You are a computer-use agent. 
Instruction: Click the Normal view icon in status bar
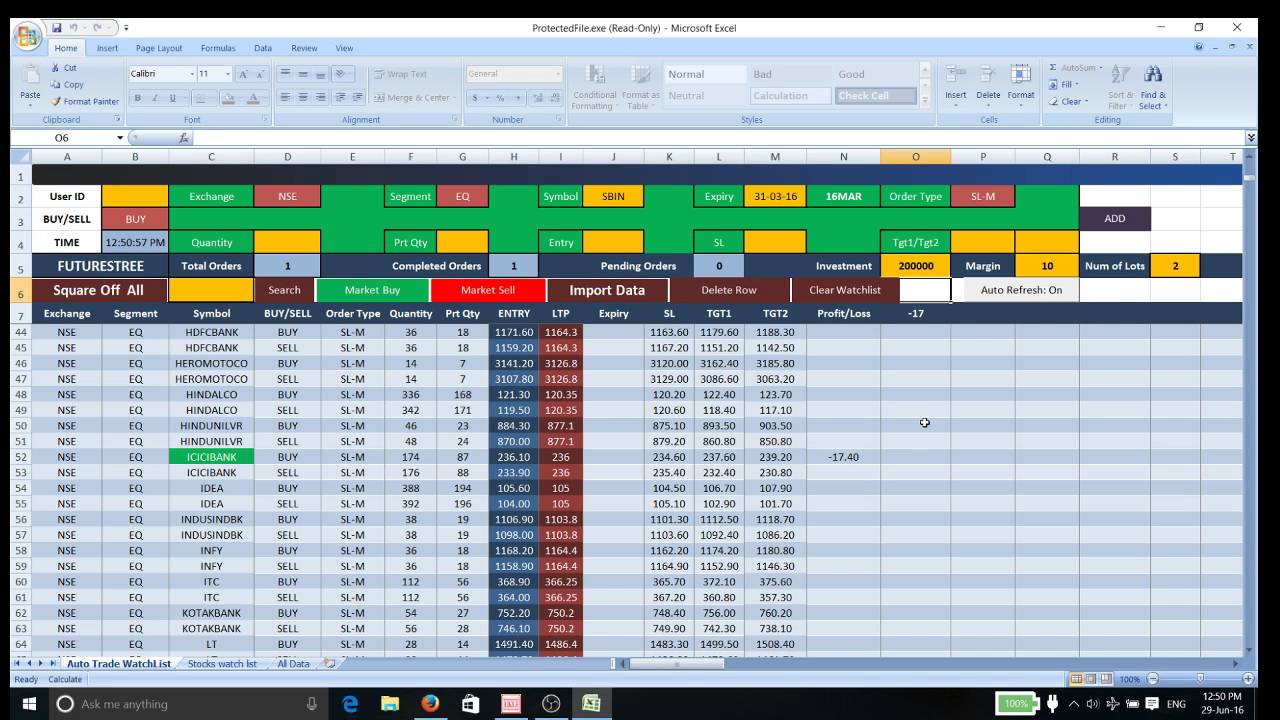[x=1076, y=679]
